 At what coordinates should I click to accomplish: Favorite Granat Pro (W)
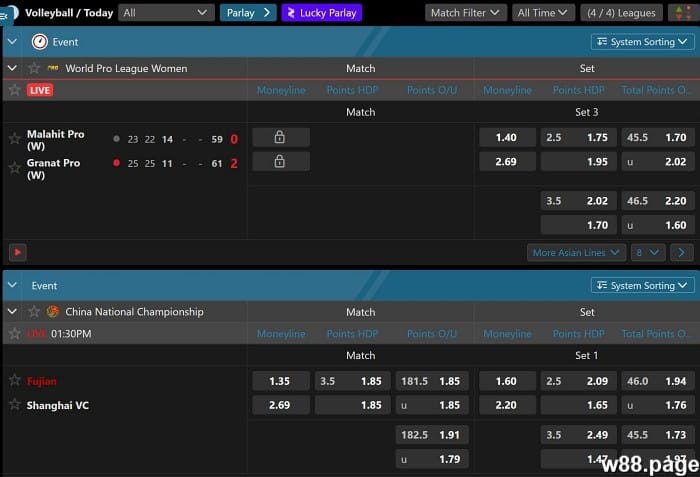tap(15, 168)
